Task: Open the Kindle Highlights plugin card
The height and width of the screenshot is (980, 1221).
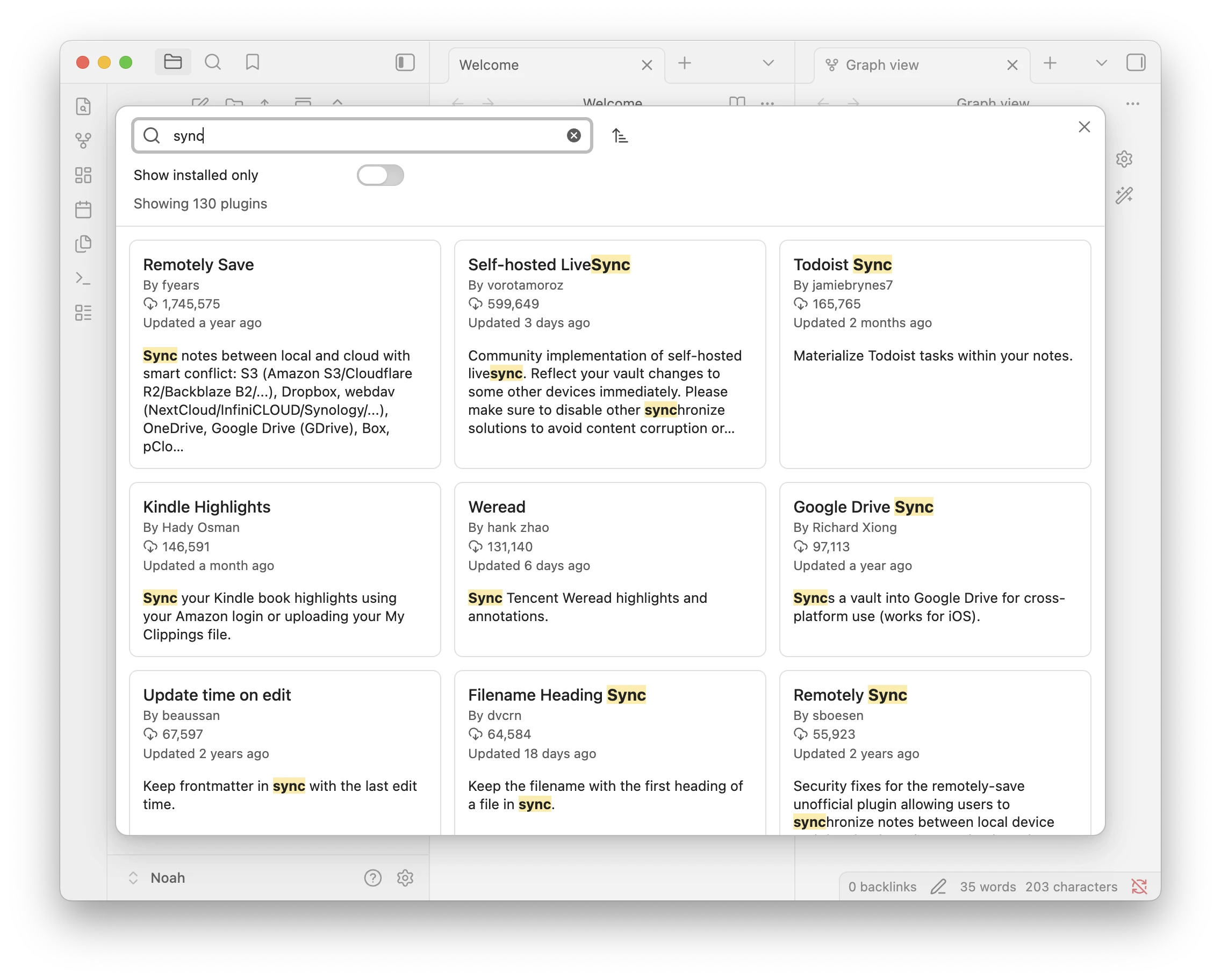Action: coord(285,570)
